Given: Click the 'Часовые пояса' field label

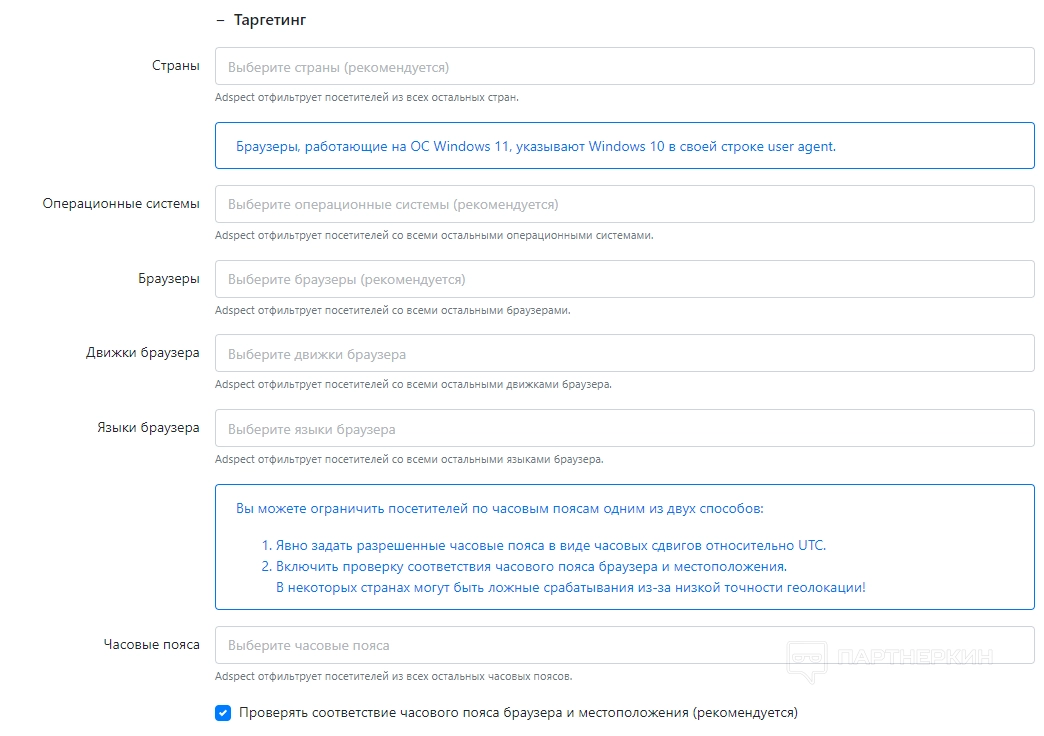Looking at the screenshot, I should (x=152, y=644).
